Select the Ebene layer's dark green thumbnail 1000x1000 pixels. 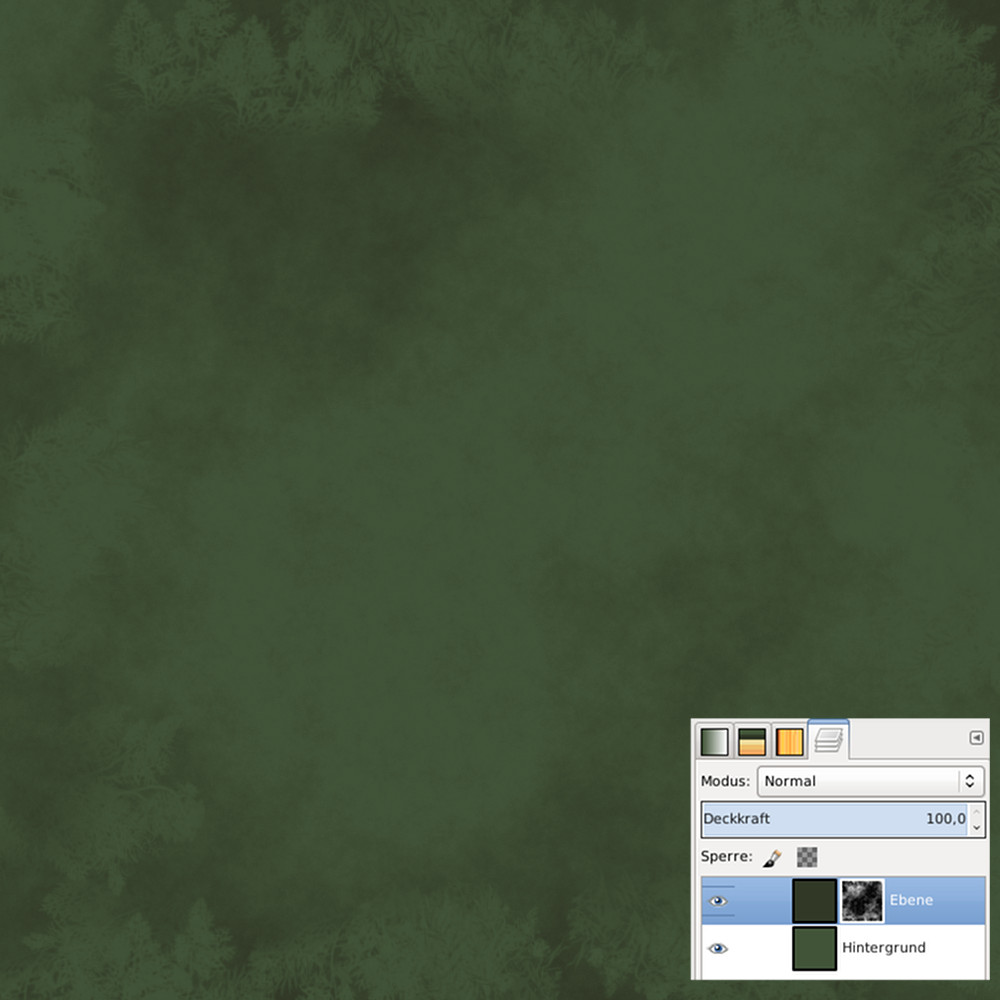tap(814, 901)
